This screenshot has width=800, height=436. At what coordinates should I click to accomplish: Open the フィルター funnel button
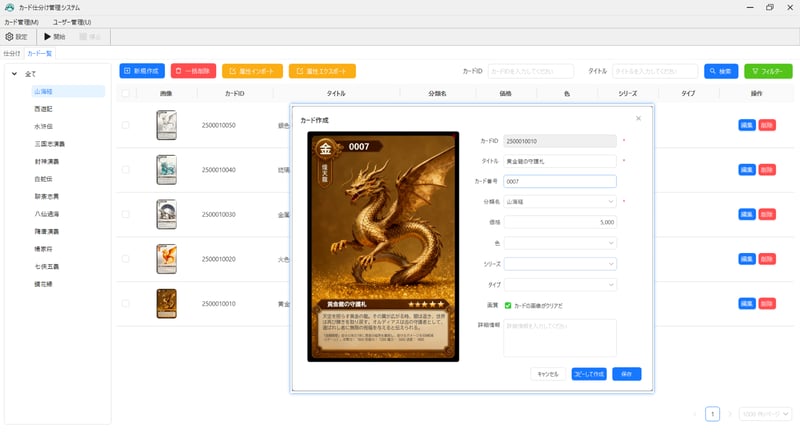[768, 71]
